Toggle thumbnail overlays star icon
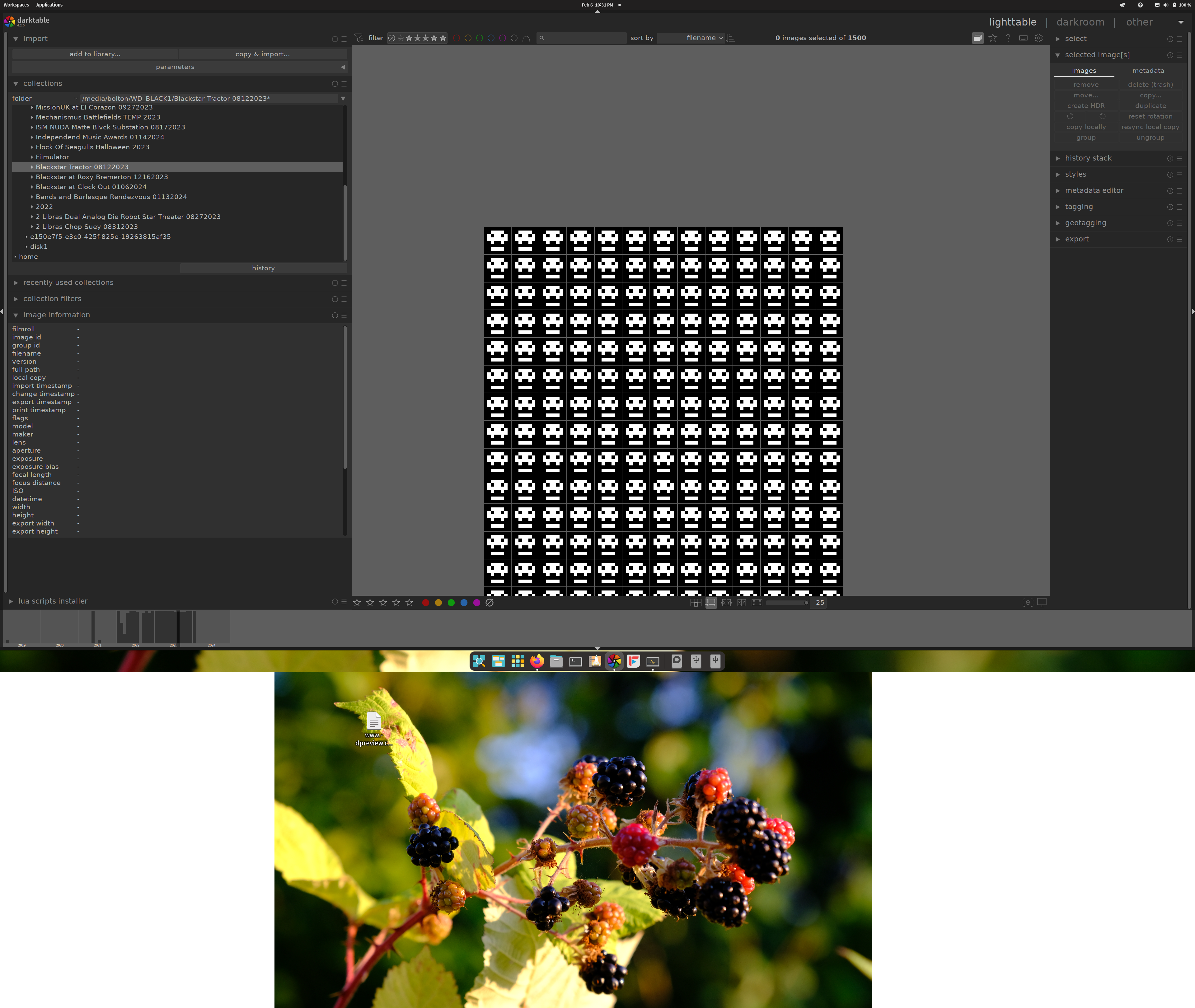The image size is (1195, 1008). pos(993,38)
